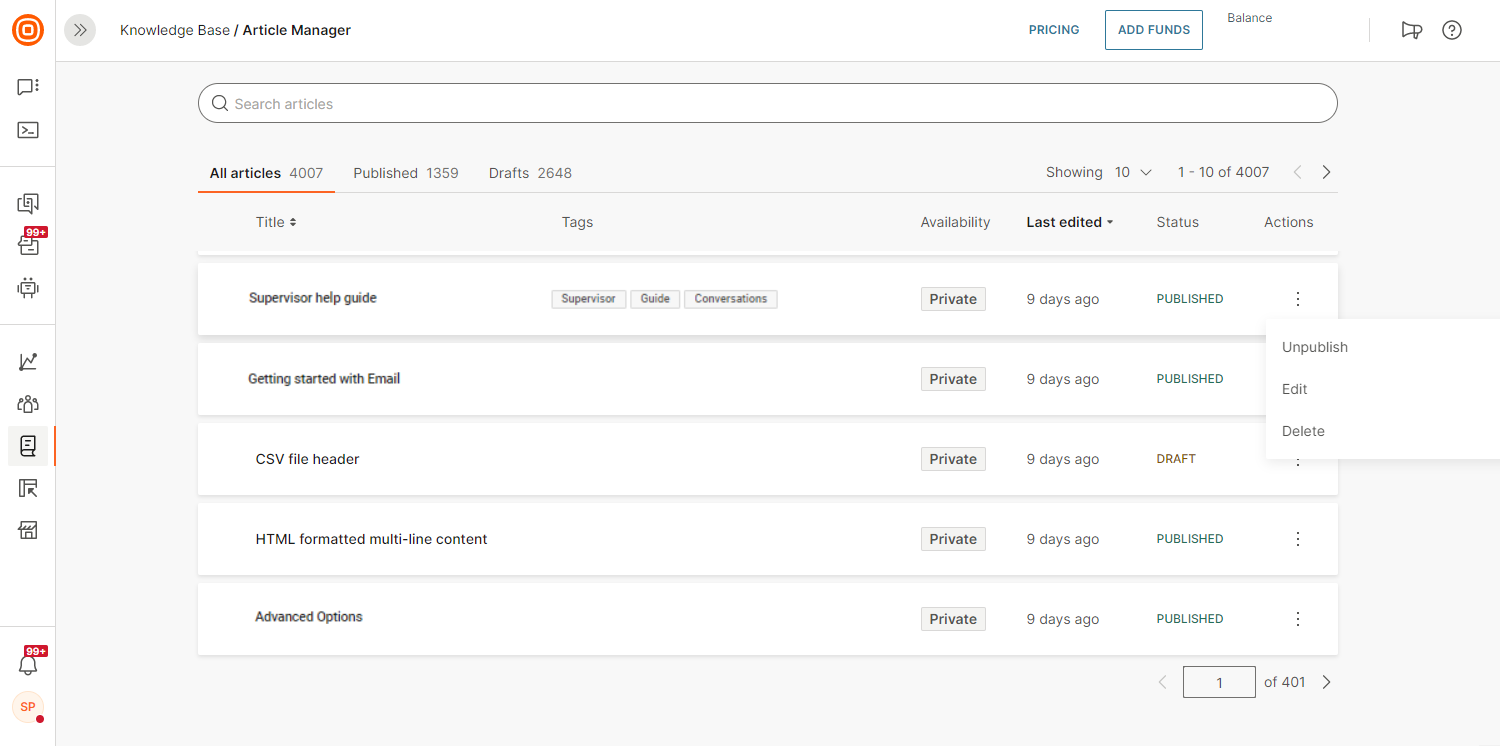Image resolution: width=1500 pixels, height=746 pixels.
Task: Click the ADD FUNDS button
Action: (1153, 30)
